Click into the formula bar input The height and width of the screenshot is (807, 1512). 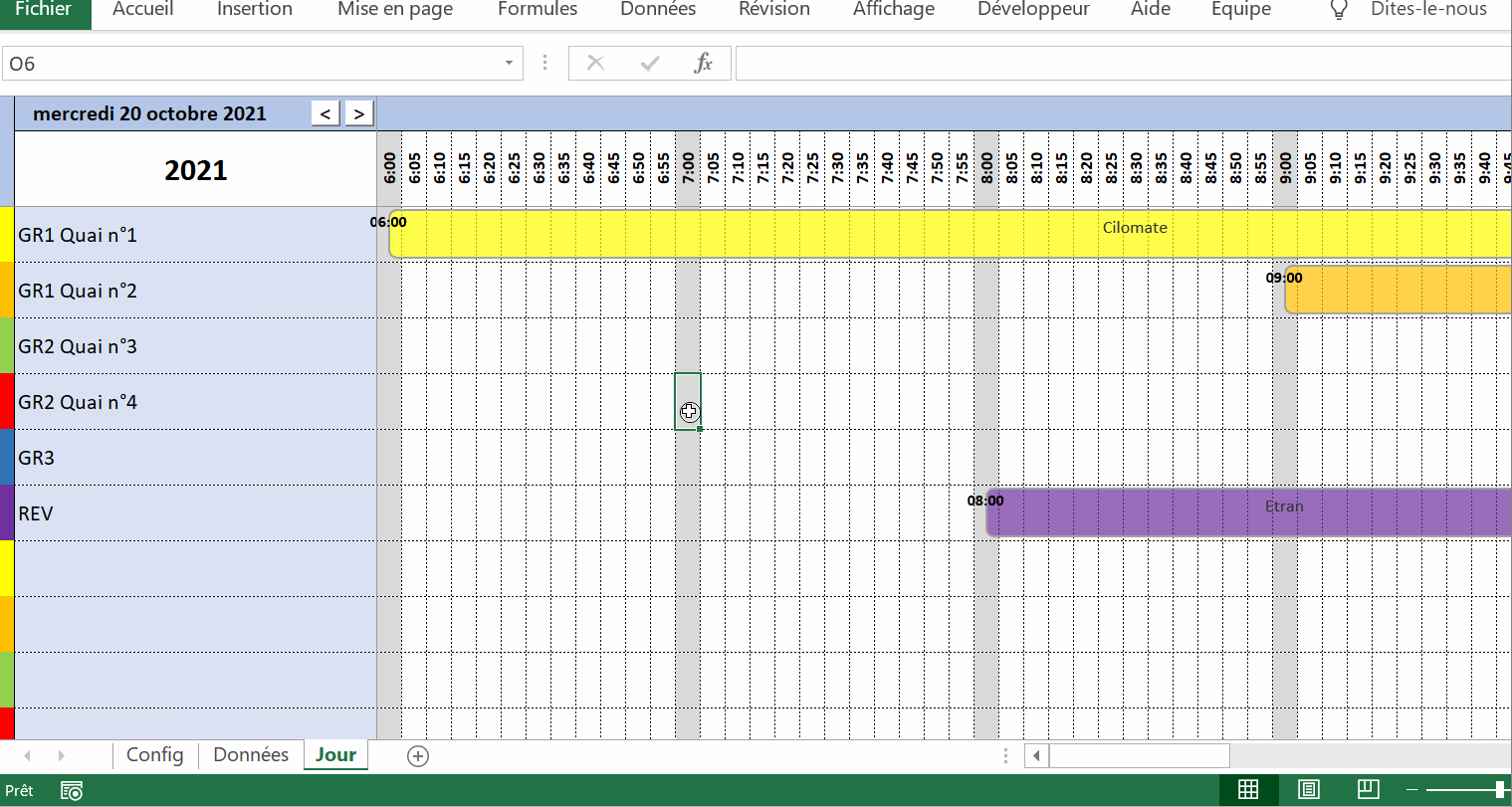tap(1123, 64)
